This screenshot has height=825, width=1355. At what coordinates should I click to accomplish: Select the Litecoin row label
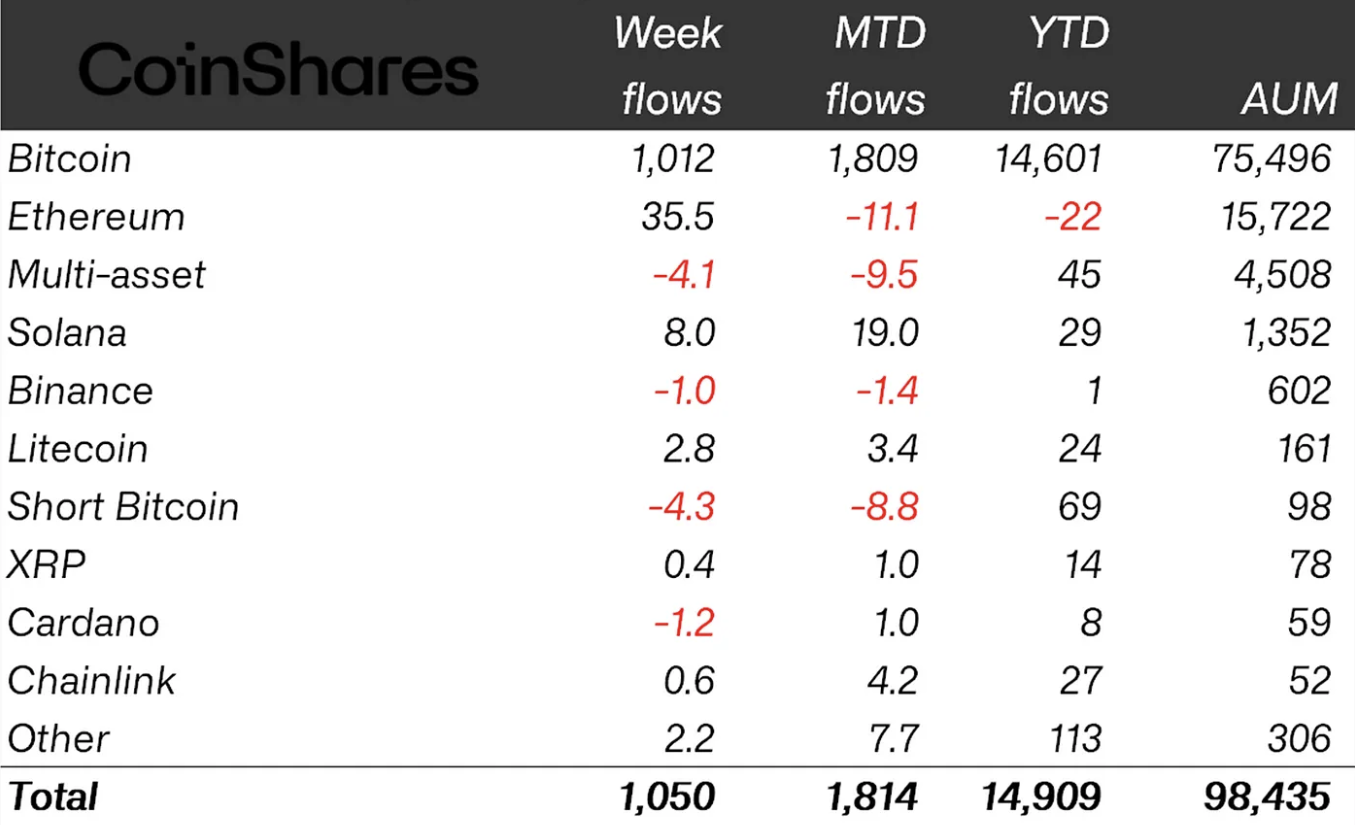pyautogui.click(x=78, y=449)
